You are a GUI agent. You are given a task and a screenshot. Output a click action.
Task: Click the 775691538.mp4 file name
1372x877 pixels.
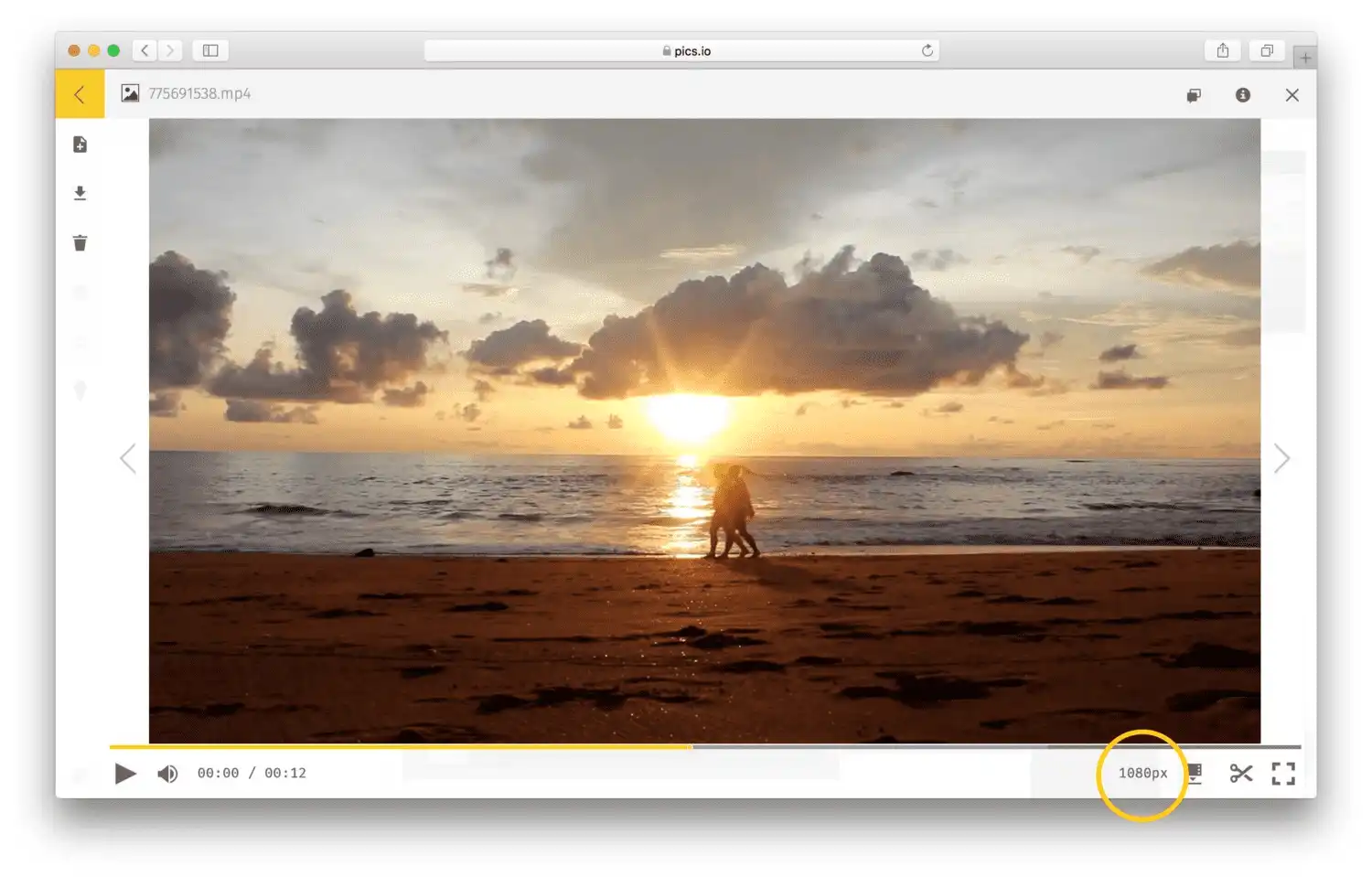point(199,93)
